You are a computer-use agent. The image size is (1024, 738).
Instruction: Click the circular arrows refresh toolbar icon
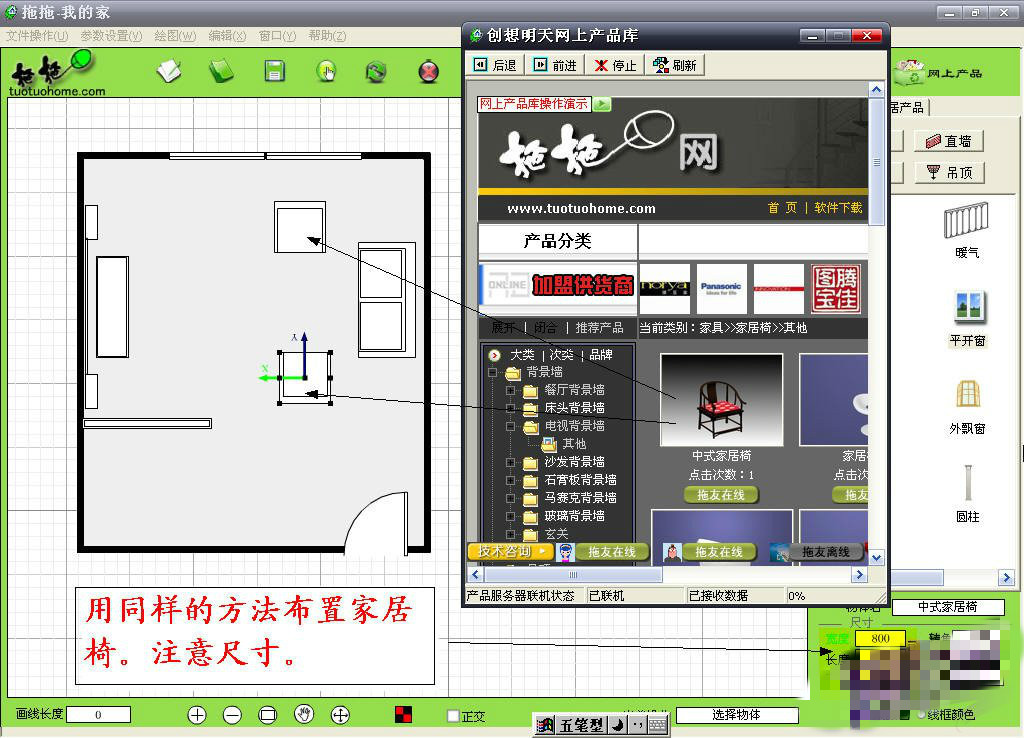(376, 71)
